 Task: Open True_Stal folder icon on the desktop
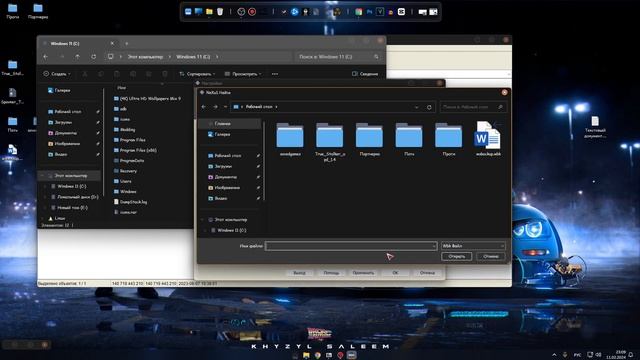click(x=13, y=68)
